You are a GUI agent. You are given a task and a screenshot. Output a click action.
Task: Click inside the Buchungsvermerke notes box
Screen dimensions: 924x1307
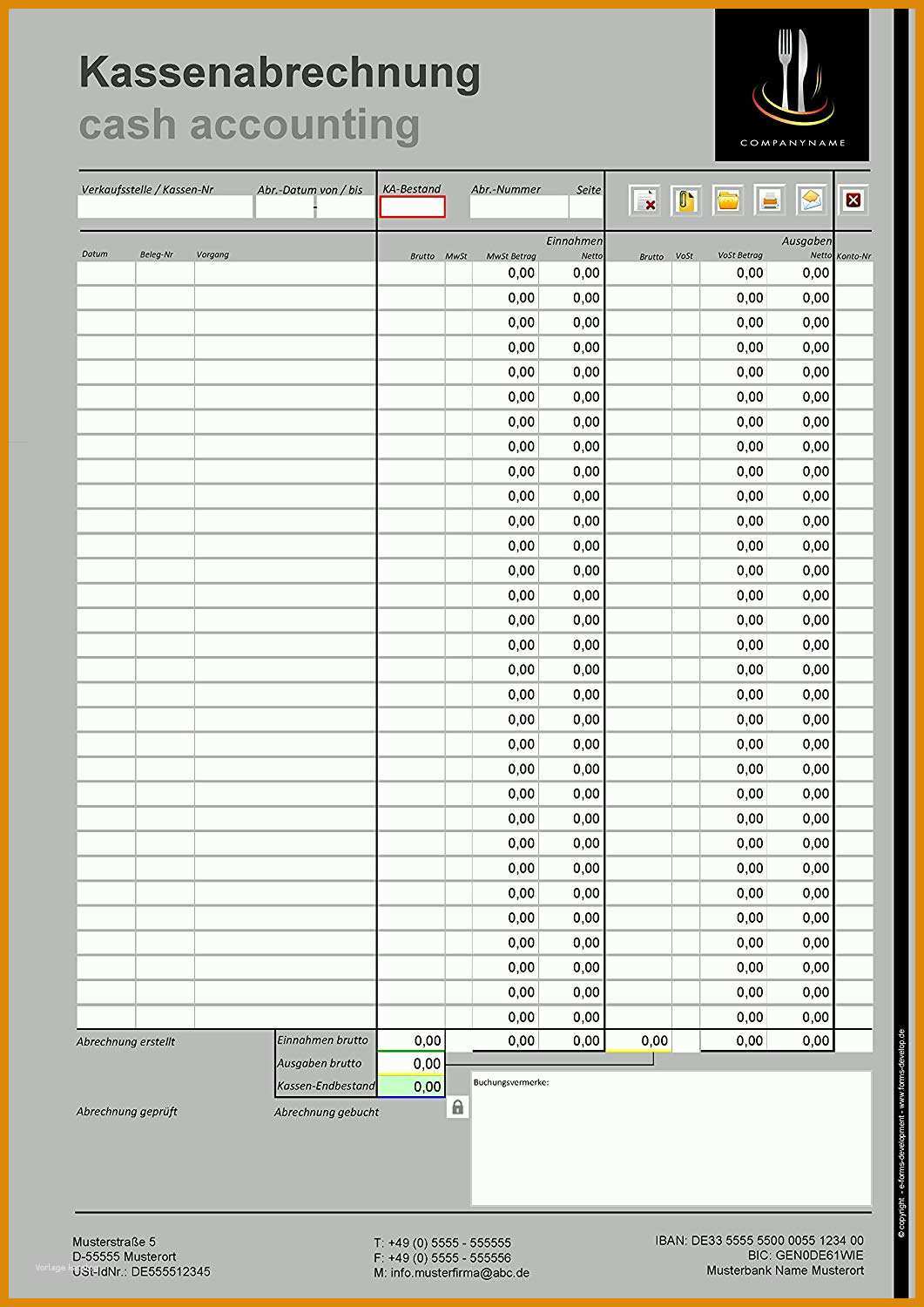671,1138
